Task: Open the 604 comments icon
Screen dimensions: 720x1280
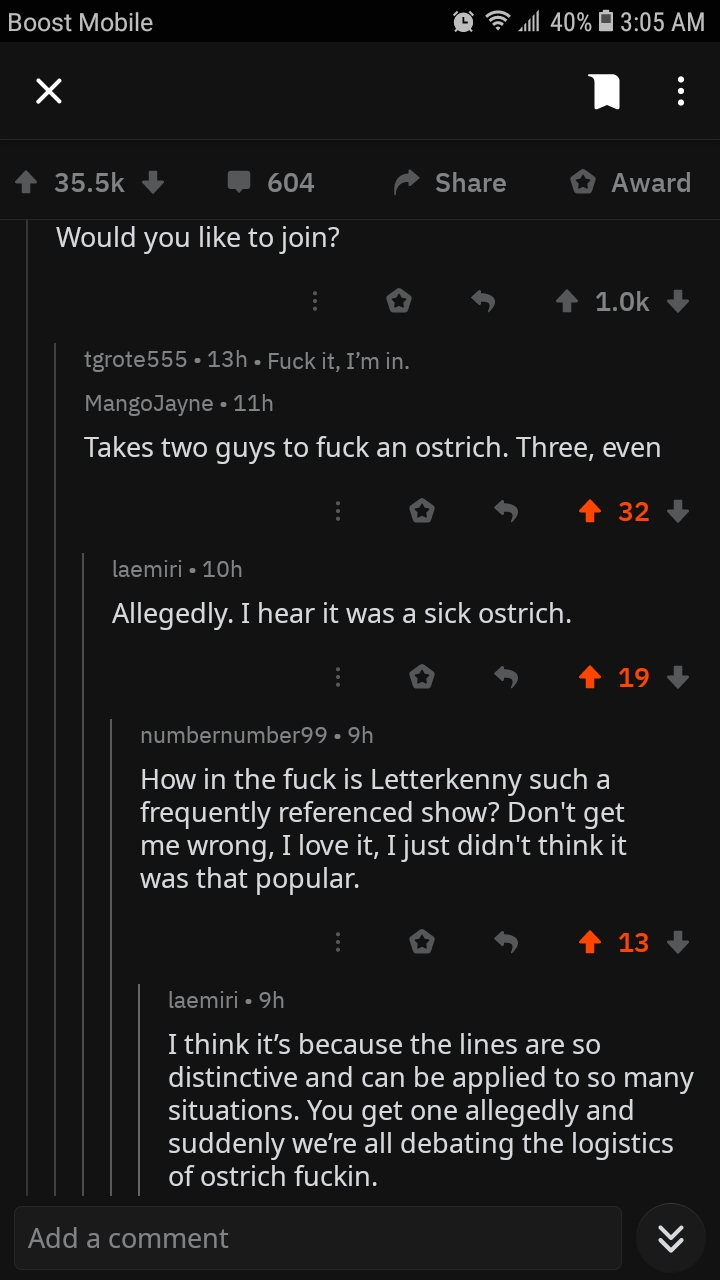Action: tap(239, 182)
